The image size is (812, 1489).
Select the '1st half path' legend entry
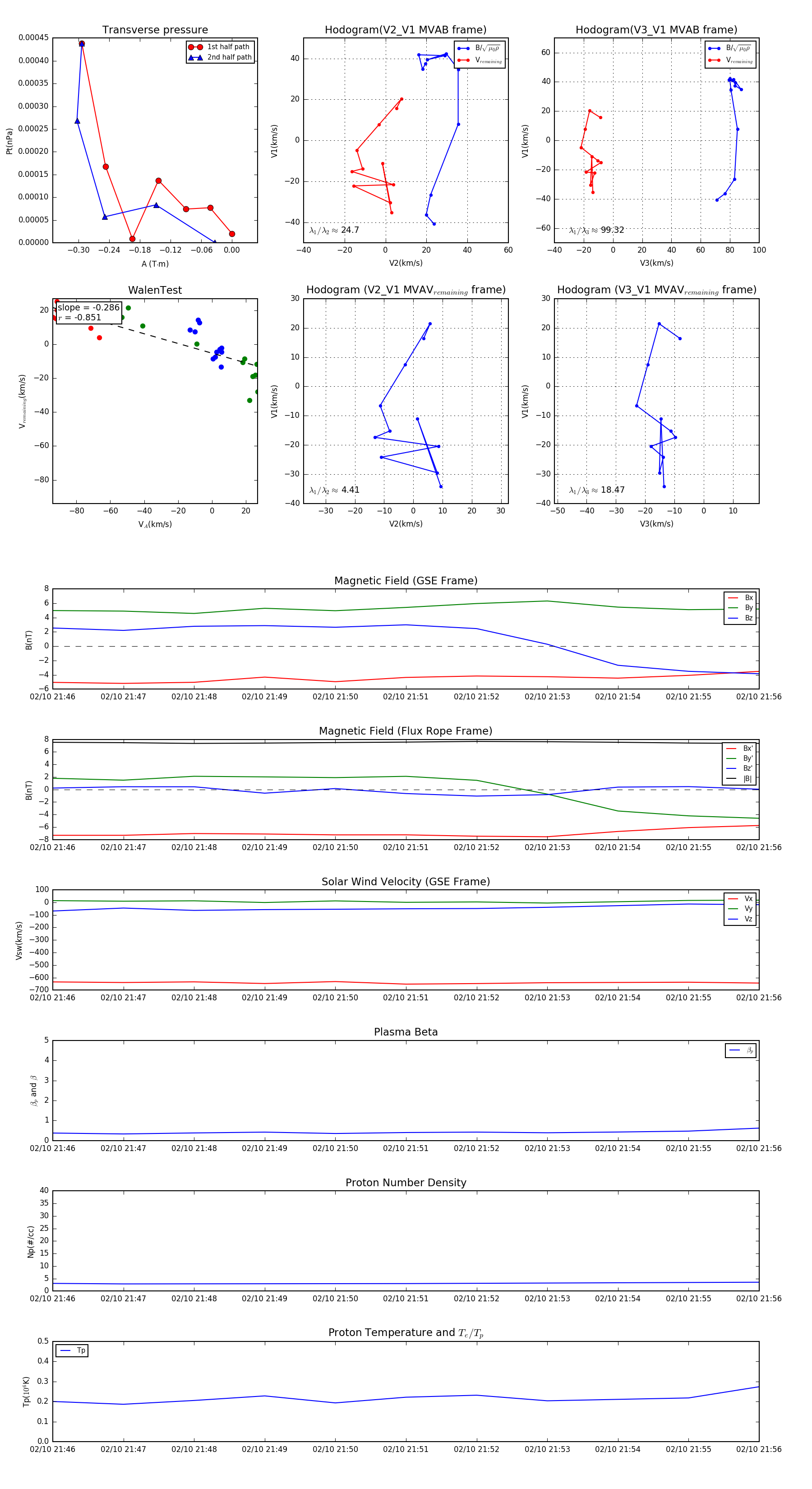[220, 47]
